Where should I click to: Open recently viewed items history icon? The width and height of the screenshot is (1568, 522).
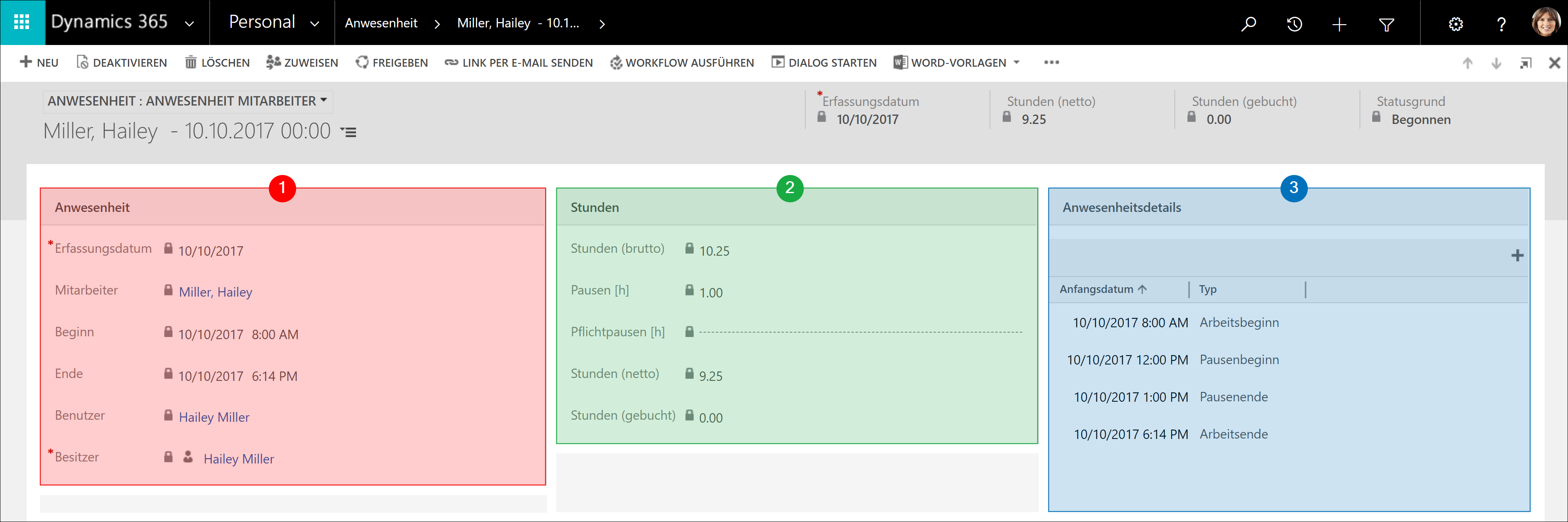[x=1294, y=24]
